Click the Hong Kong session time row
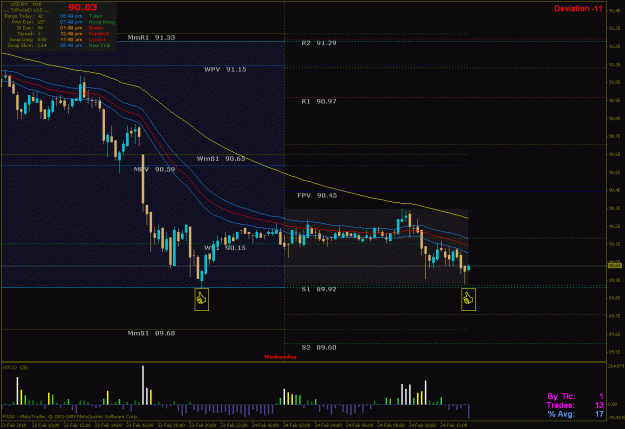625x429 pixels. click(x=87, y=22)
